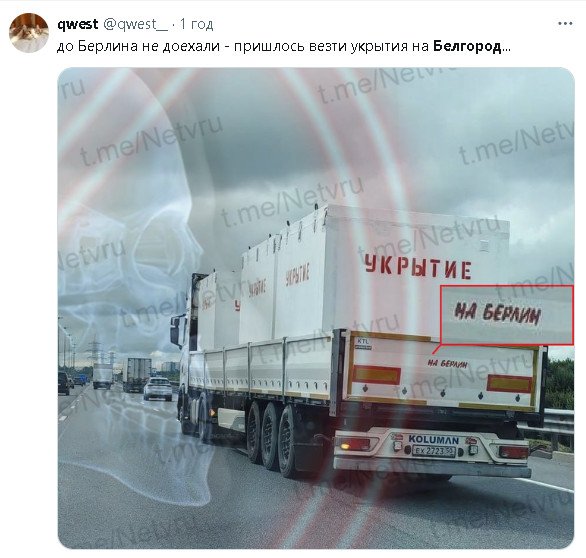The height and width of the screenshot is (558, 586).
Task: Open qwest's profile avatar picture
Action: click(x=29, y=33)
